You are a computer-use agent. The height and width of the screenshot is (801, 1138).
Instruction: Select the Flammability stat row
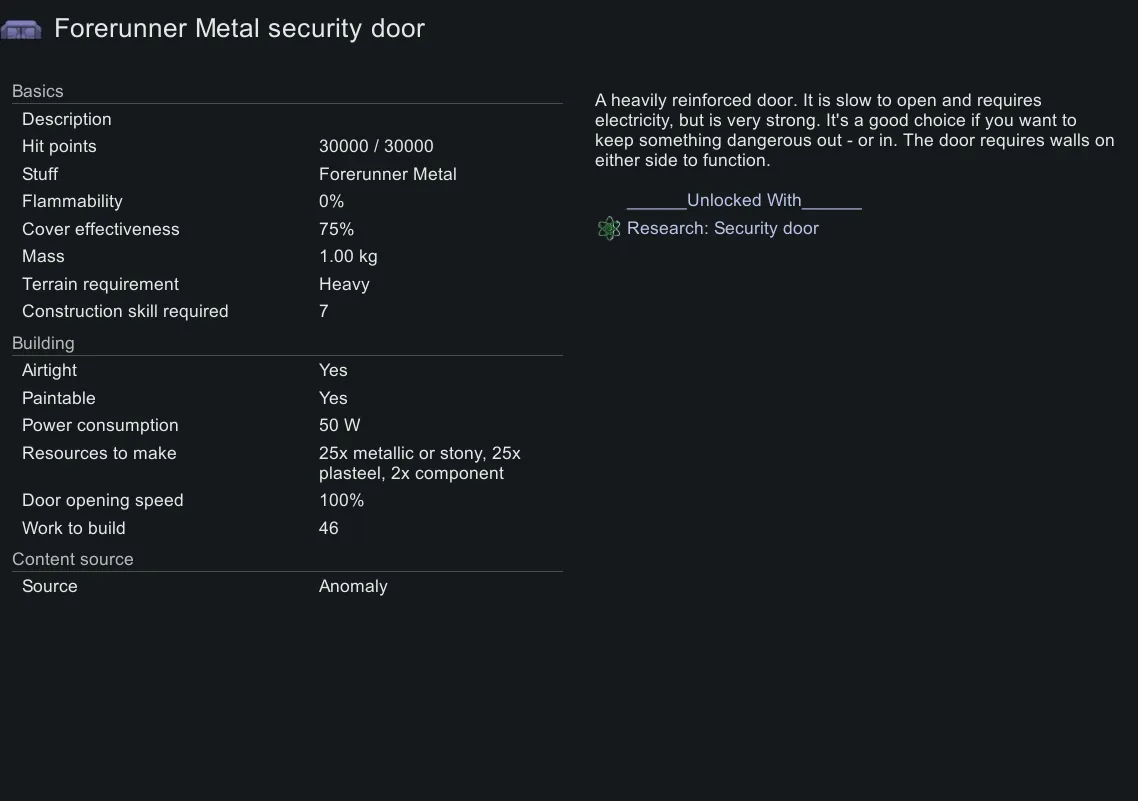(287, 201)
